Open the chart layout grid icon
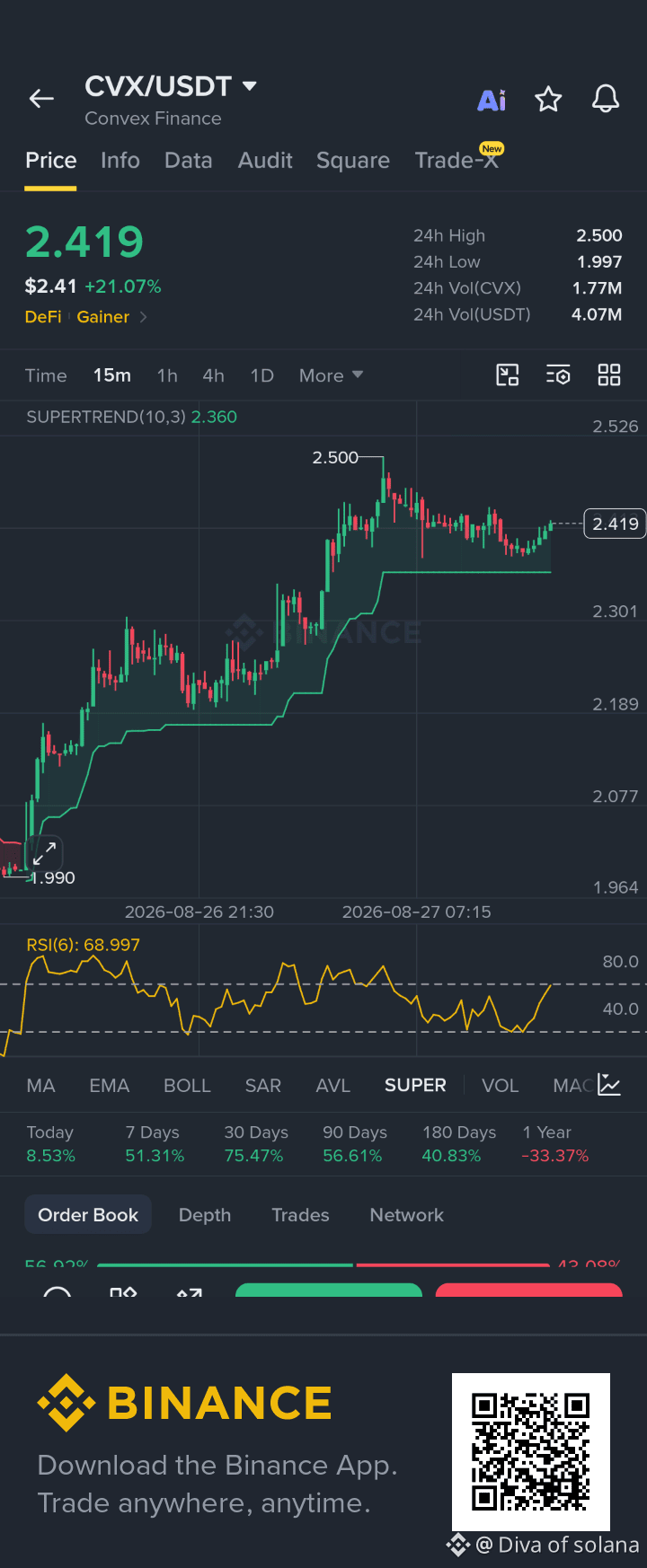The width and height of the screenshot is (647, 1568). point(609,374)
